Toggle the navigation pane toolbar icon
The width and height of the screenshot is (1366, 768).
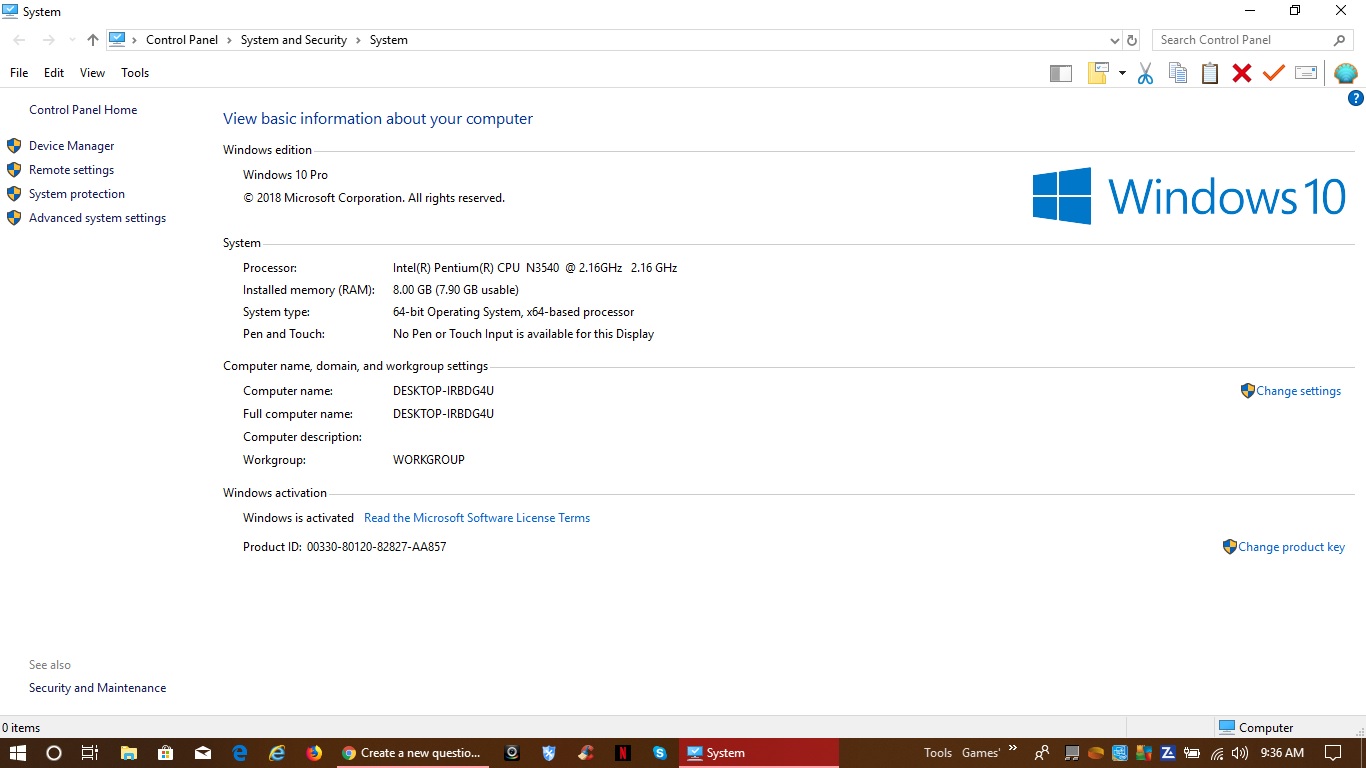point(1061,73)
